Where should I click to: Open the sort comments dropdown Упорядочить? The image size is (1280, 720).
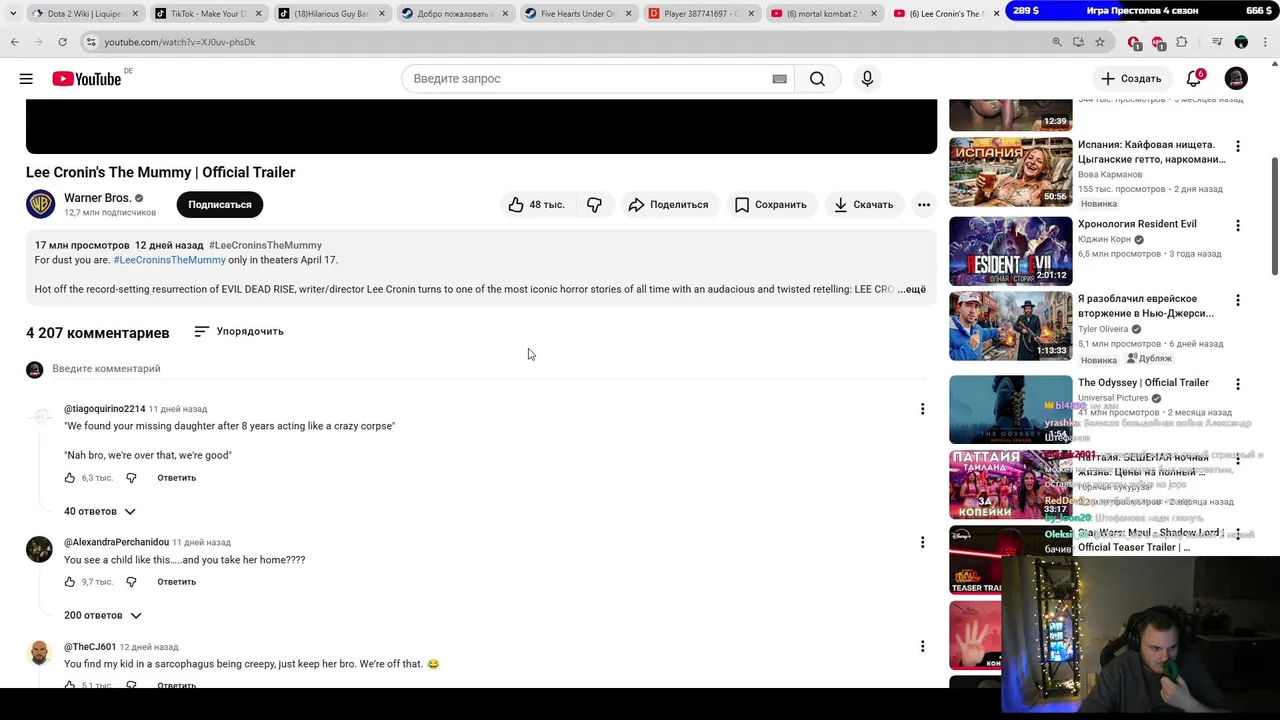(x=239, y=331)
